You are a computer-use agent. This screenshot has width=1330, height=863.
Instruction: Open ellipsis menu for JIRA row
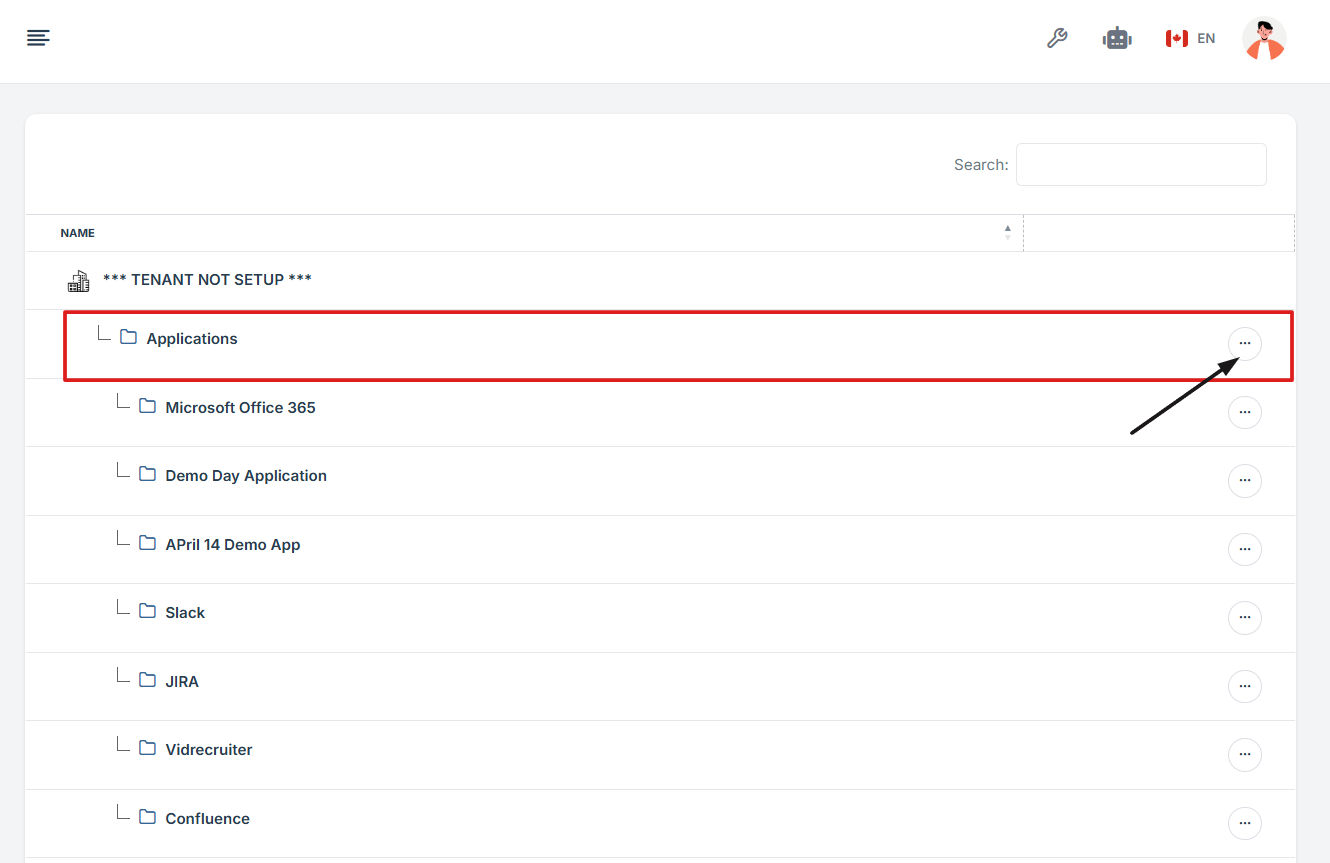[1244, 686]
